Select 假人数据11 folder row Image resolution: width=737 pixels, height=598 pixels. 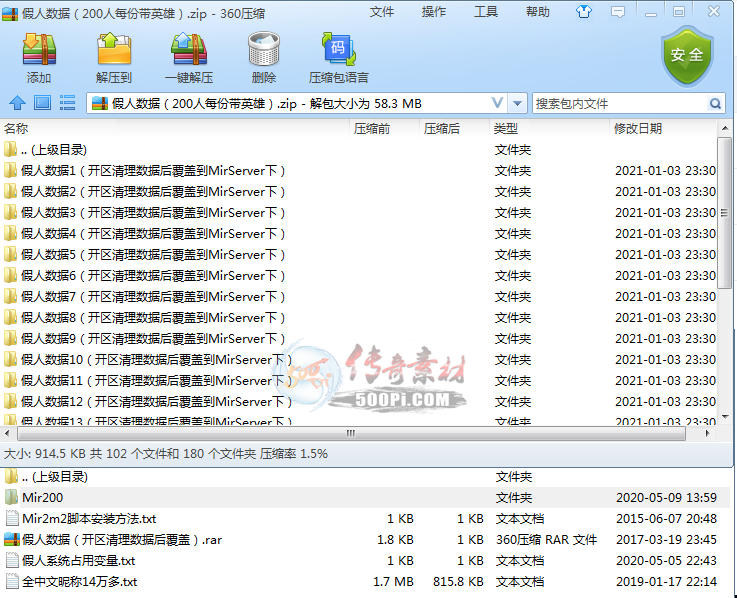point(360,380)
